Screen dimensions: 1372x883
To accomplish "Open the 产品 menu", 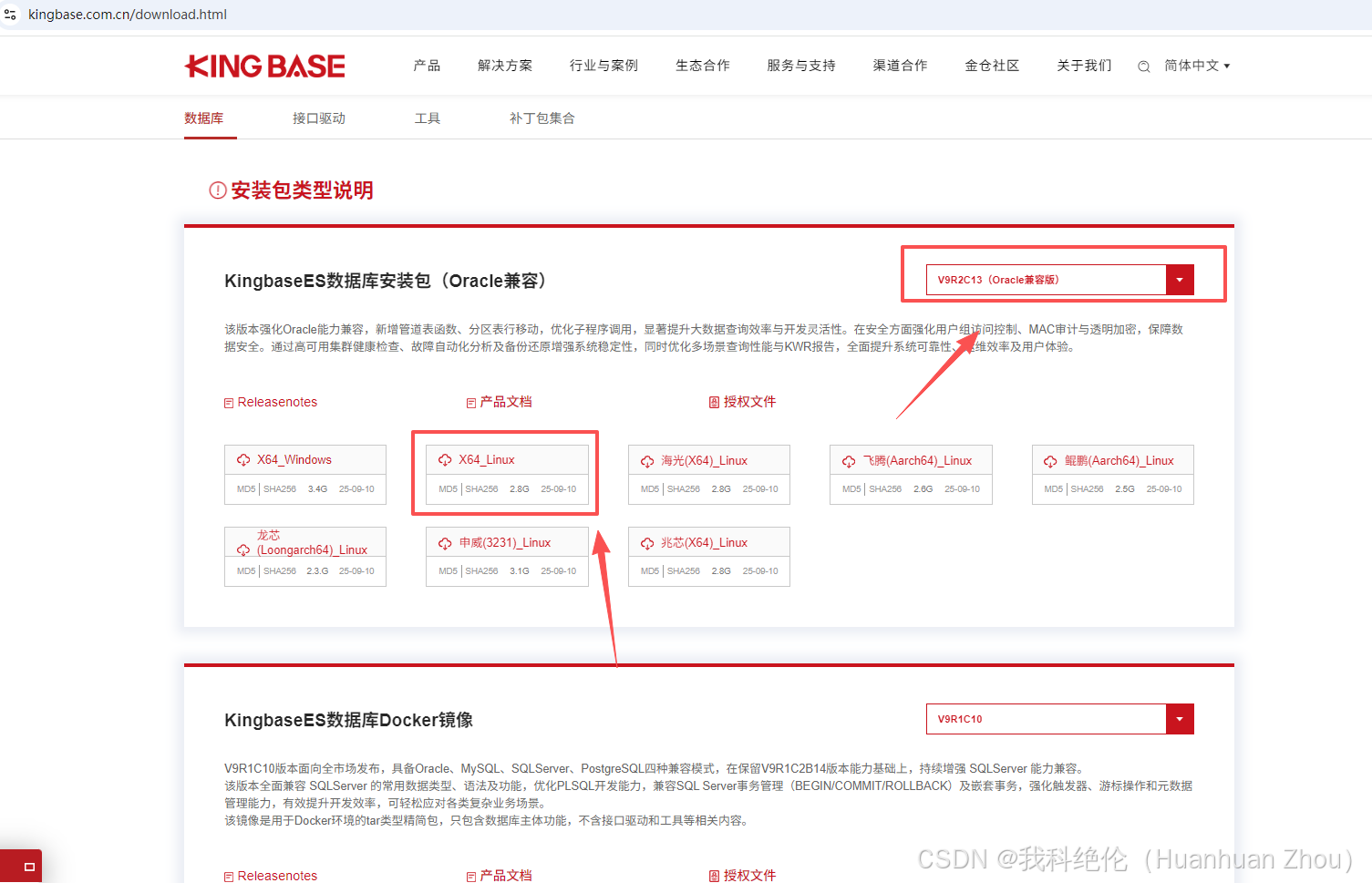I will coord(427,66).
